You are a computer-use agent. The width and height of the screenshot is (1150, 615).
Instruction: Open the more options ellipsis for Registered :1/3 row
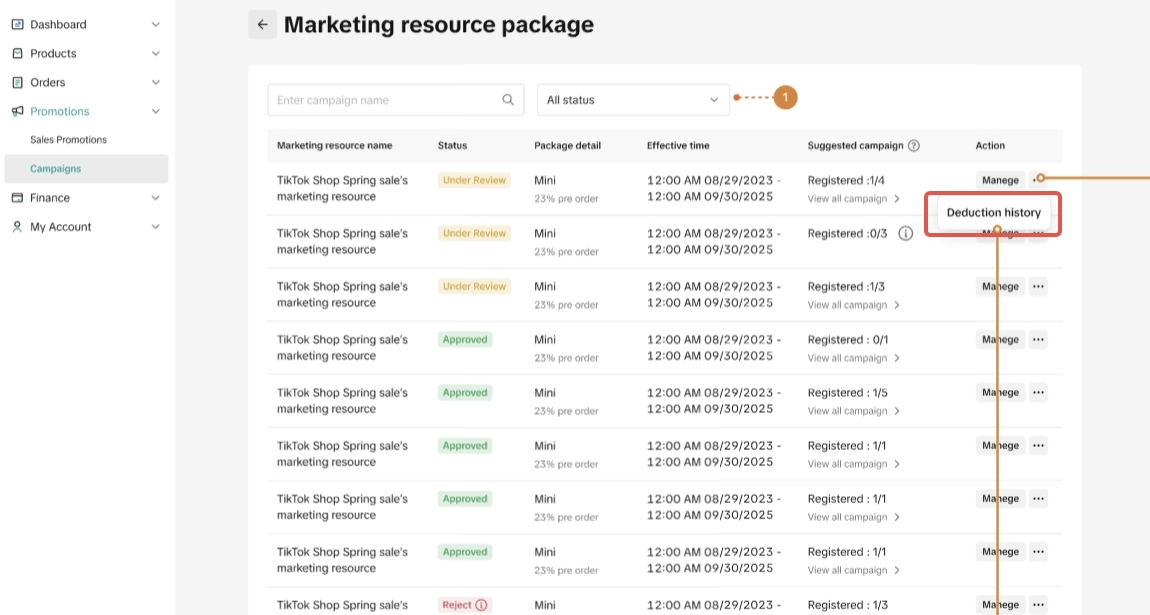click(1038, 286)
